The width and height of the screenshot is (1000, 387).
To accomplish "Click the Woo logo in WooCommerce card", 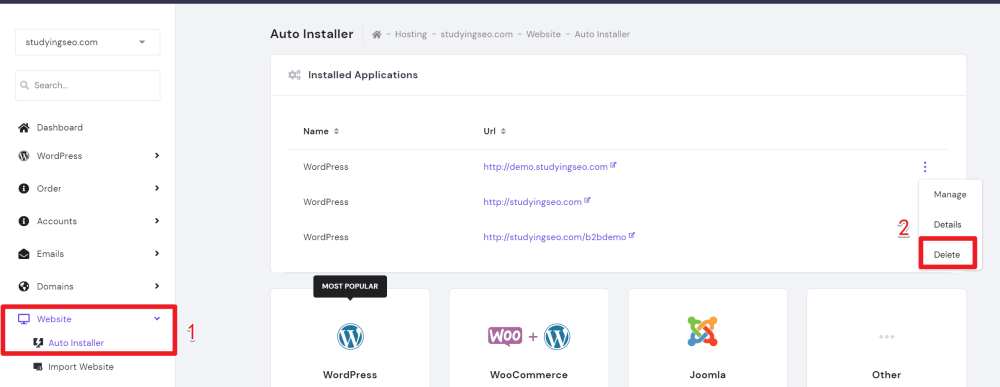I will [x=505, y=336].
